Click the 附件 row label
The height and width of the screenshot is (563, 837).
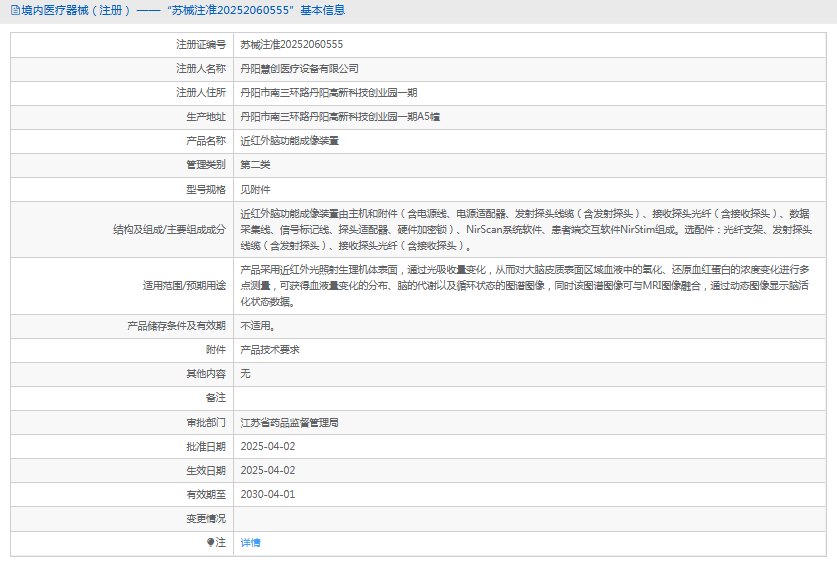pyautogui.click(x=216, y=350)
